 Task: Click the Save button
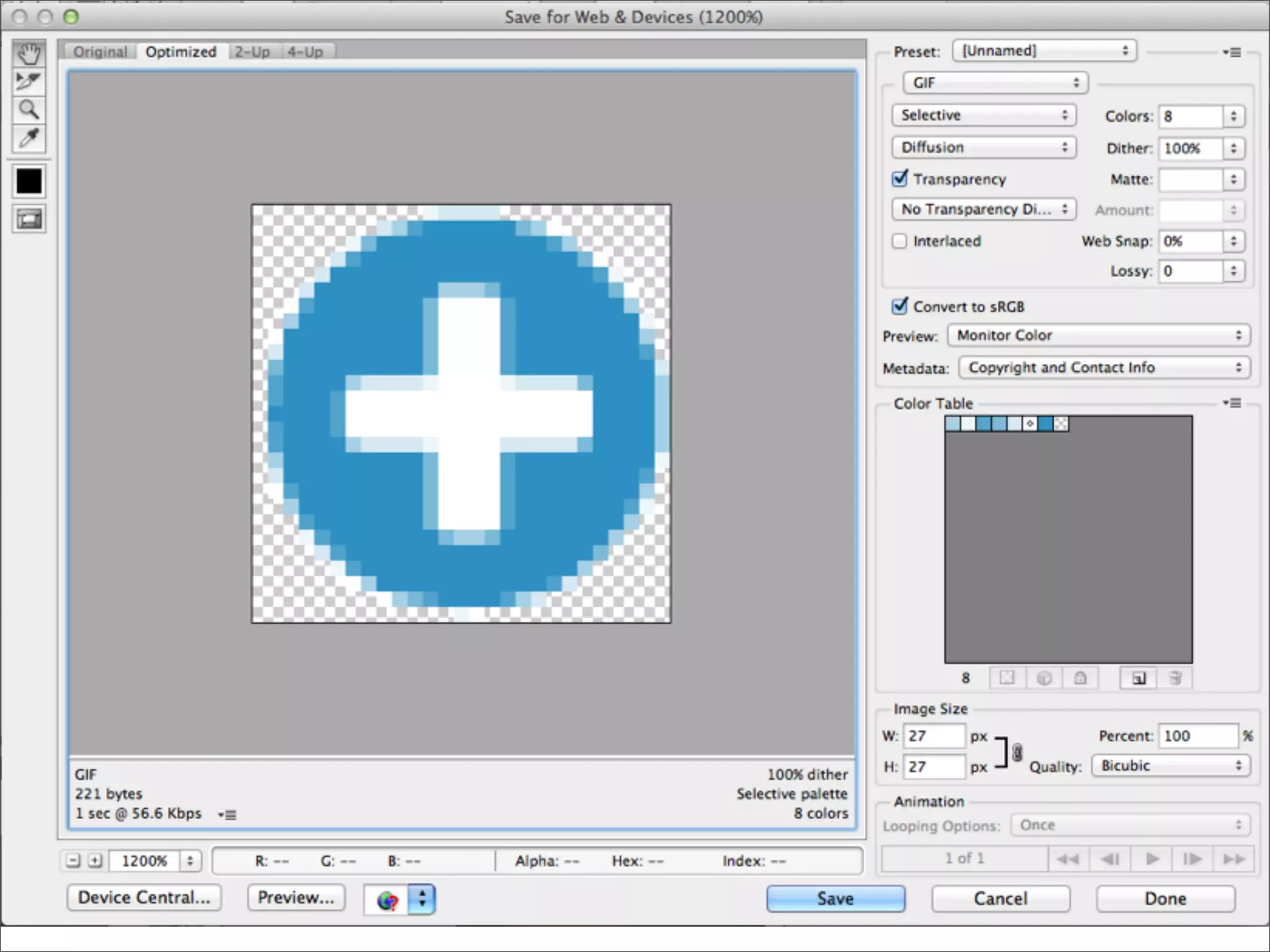tap(835, 898)
